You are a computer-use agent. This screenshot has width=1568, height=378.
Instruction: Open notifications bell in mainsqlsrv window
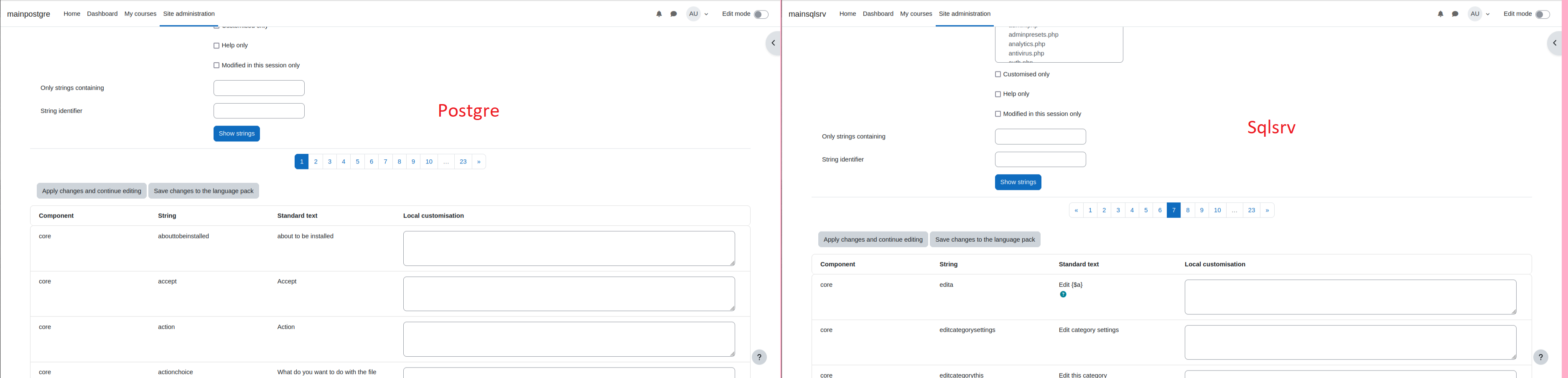(1440, 14)
